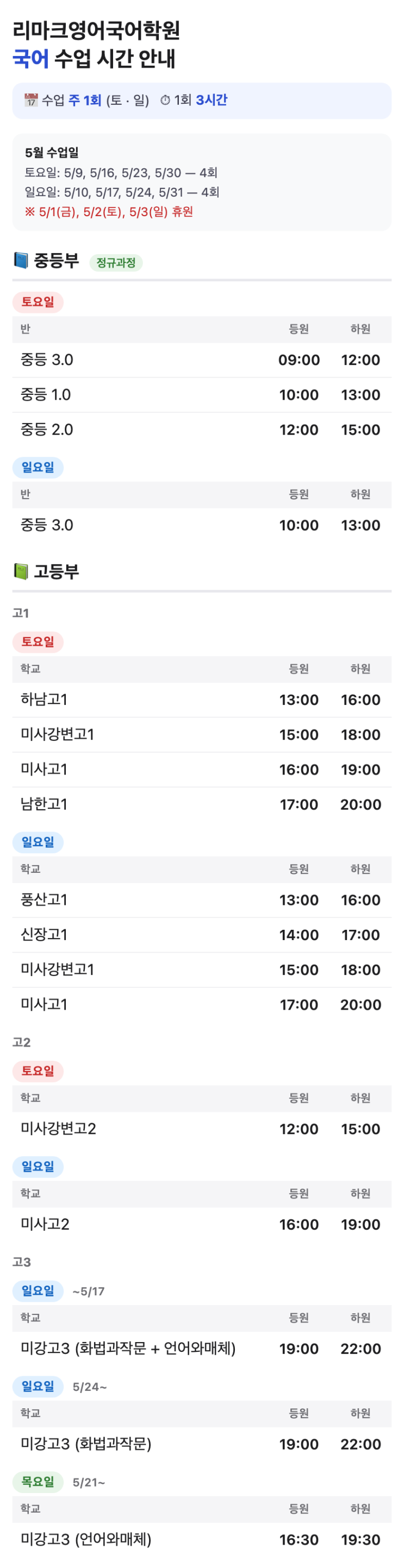This screenshot has width=404, height=1568.
Task: Click the 하남고1 schedule row
Action: 202,700
